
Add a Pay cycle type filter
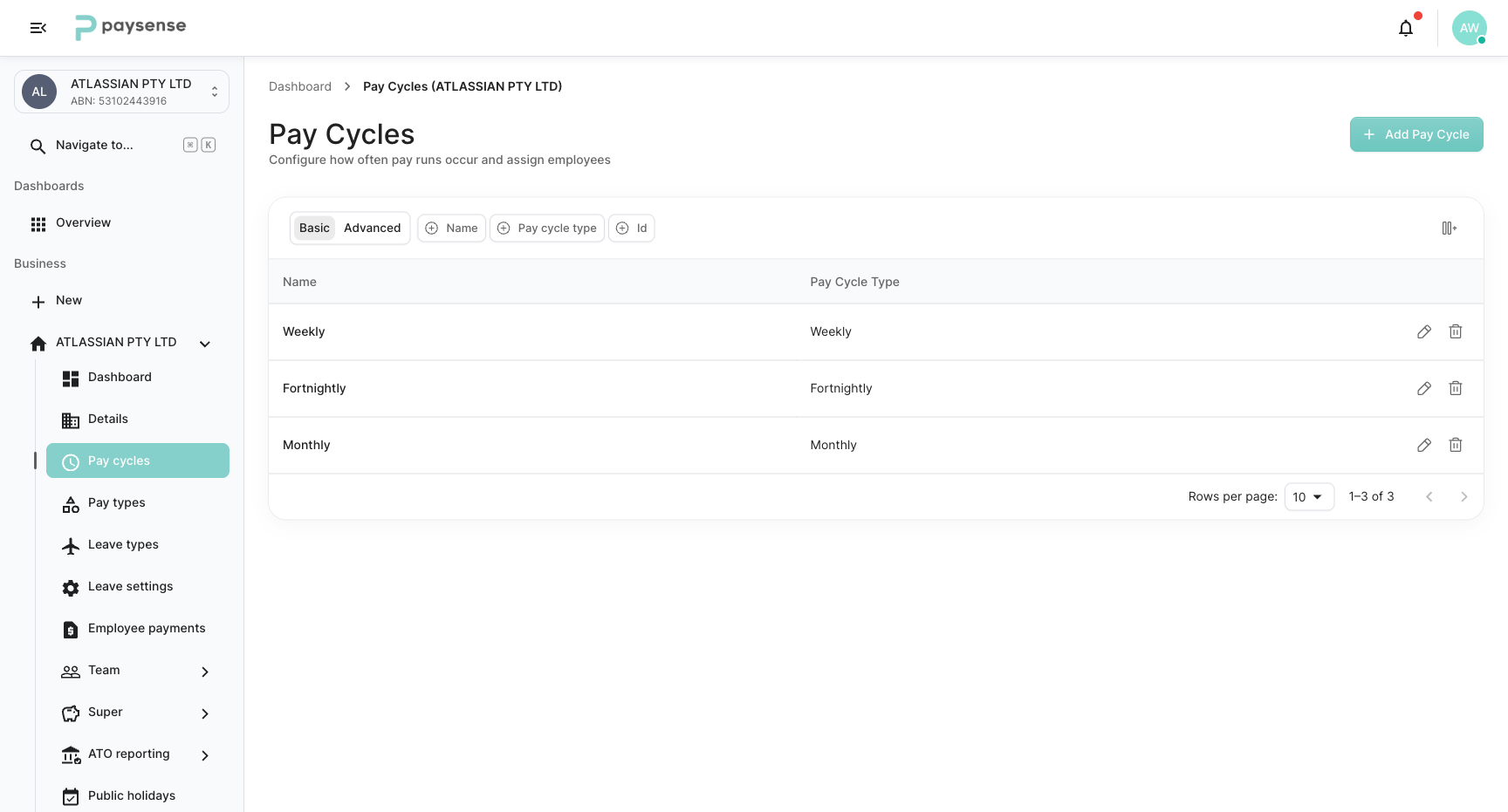pos(547,228)
